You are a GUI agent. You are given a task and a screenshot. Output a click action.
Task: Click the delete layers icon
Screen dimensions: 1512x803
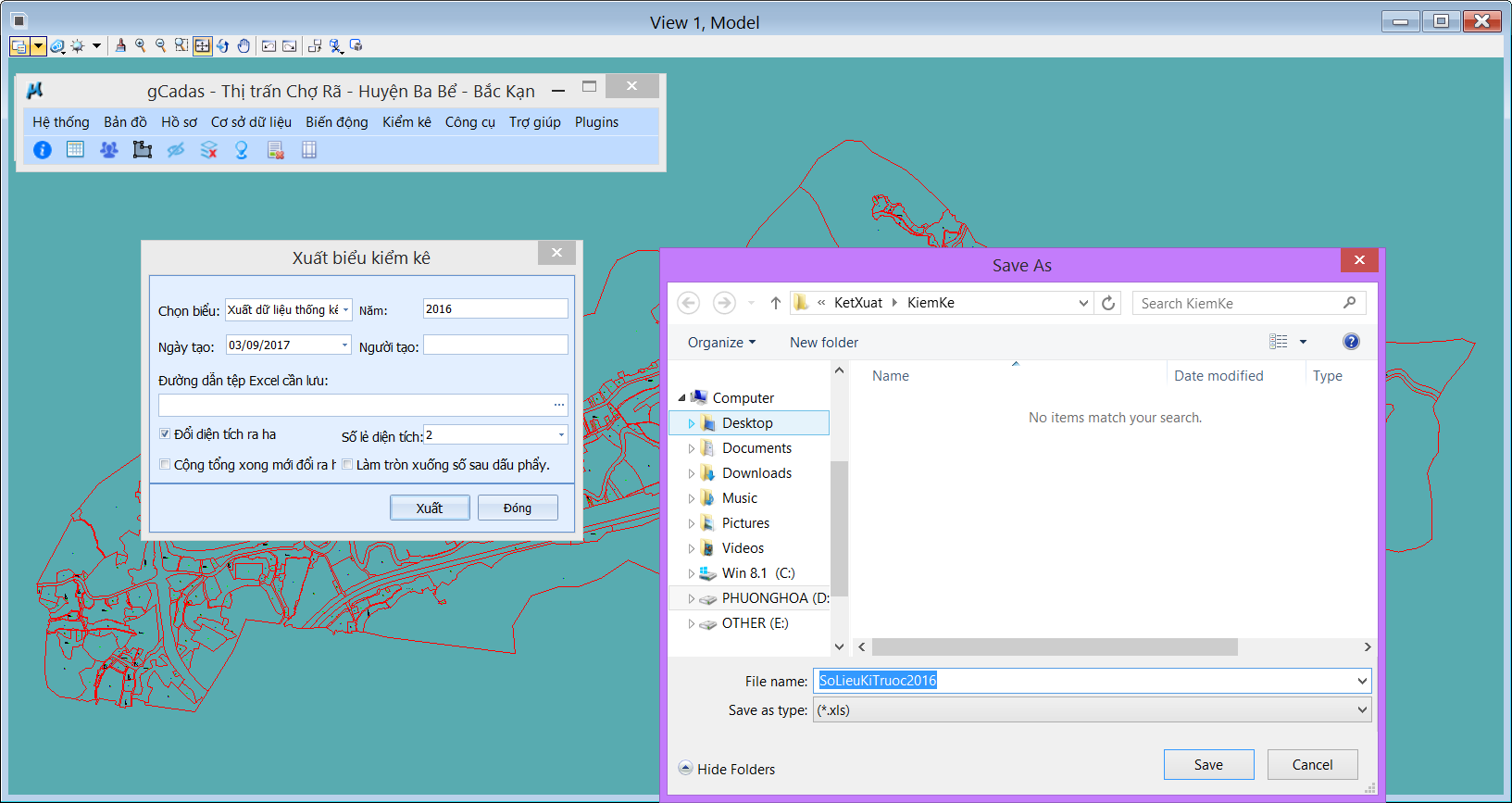coord(209,150)
